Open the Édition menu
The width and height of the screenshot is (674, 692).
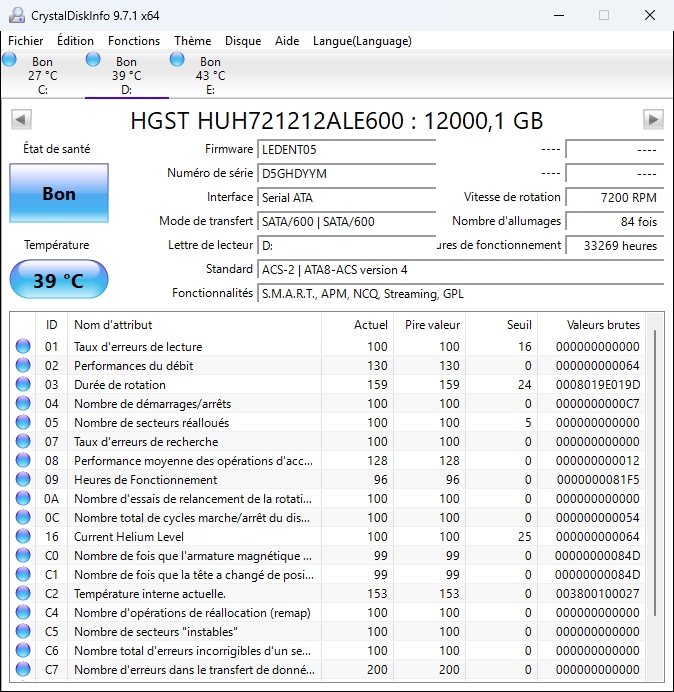click(75, 41)
